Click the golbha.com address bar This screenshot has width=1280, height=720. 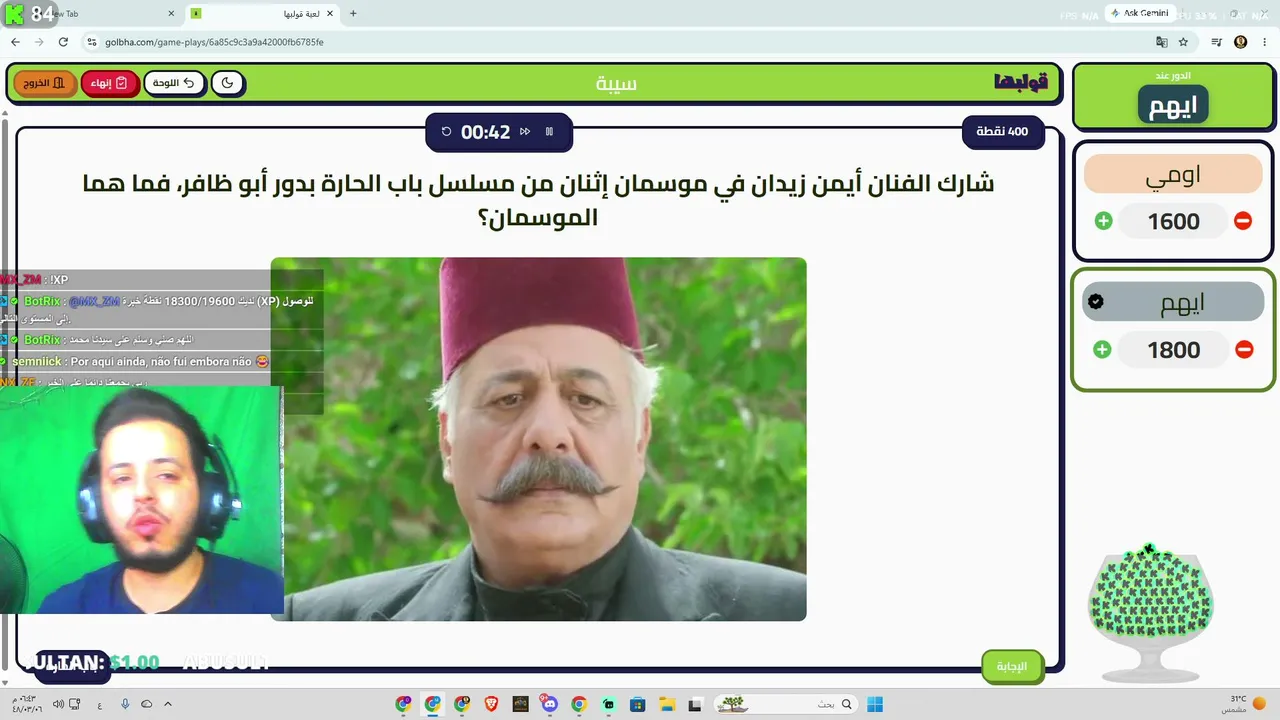[620, 42]
